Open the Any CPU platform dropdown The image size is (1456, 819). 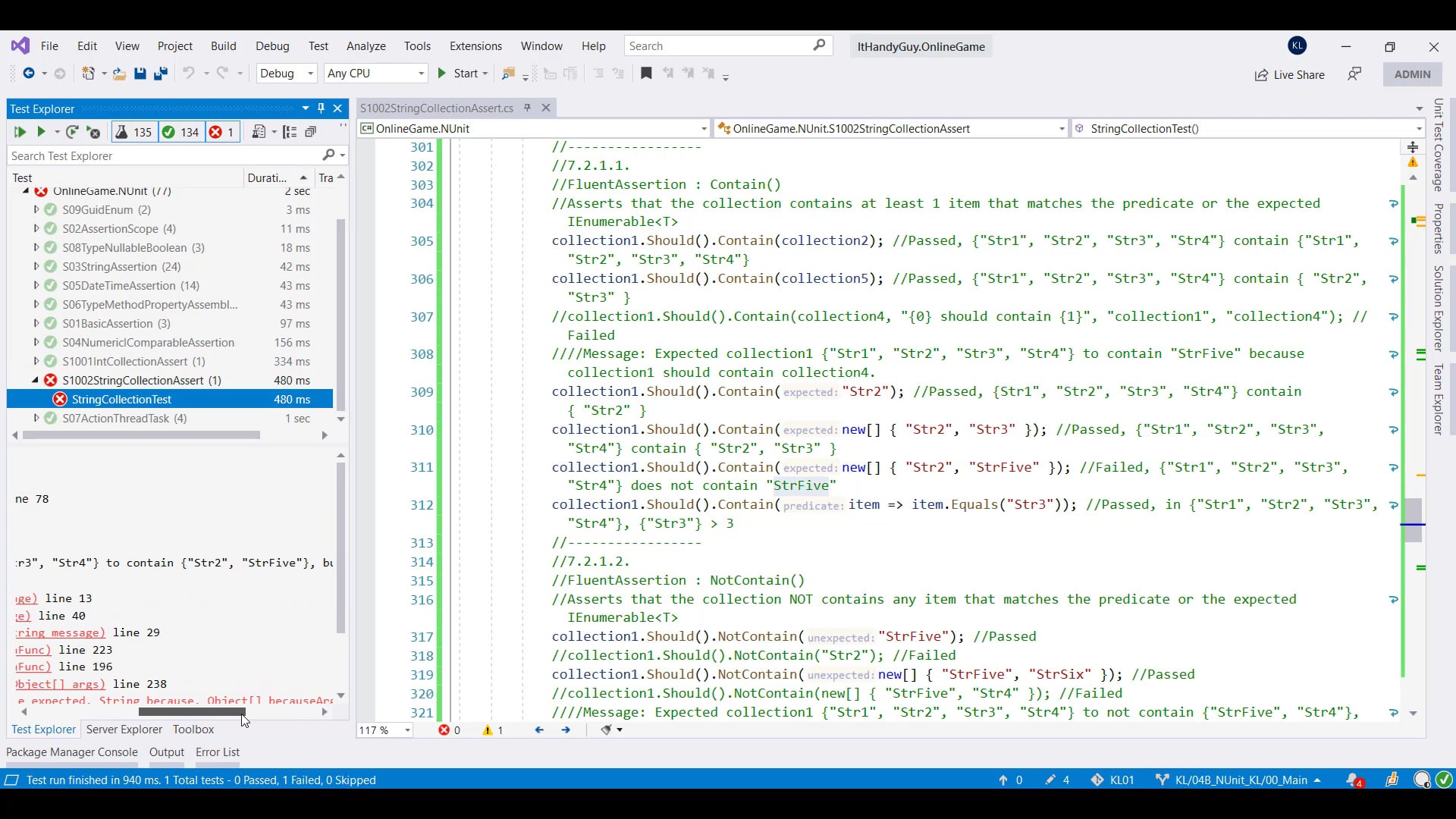point(375,74)
